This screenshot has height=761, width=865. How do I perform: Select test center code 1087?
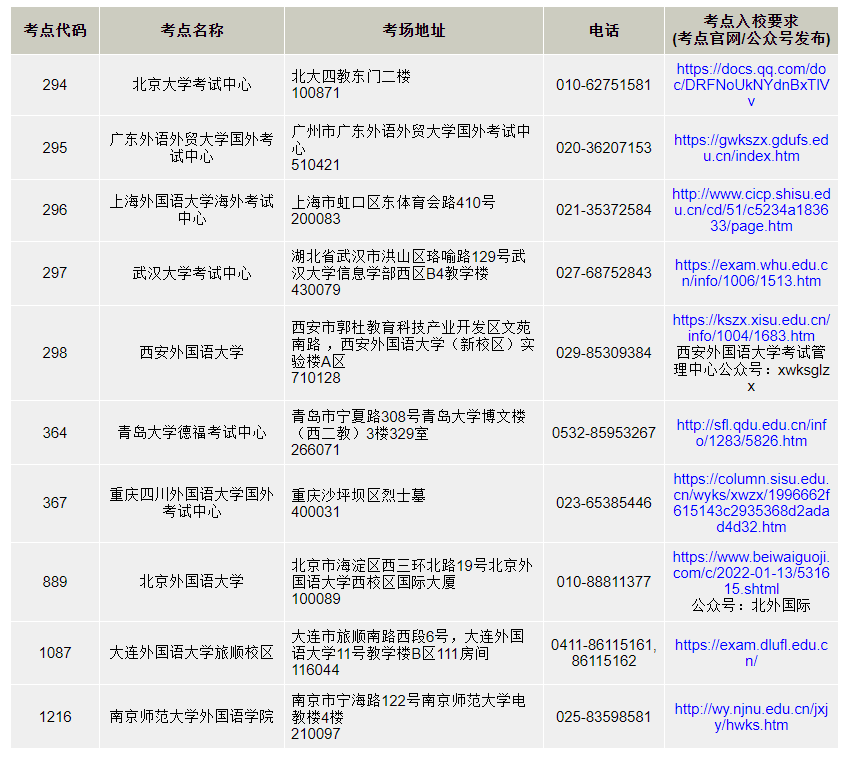pyautogui.click(x=55, y=653)
